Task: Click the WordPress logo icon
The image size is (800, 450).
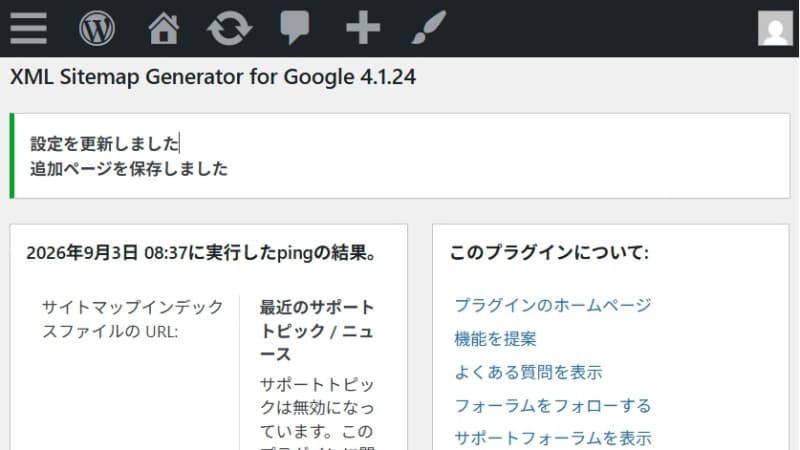Action: tap(97, 28)
